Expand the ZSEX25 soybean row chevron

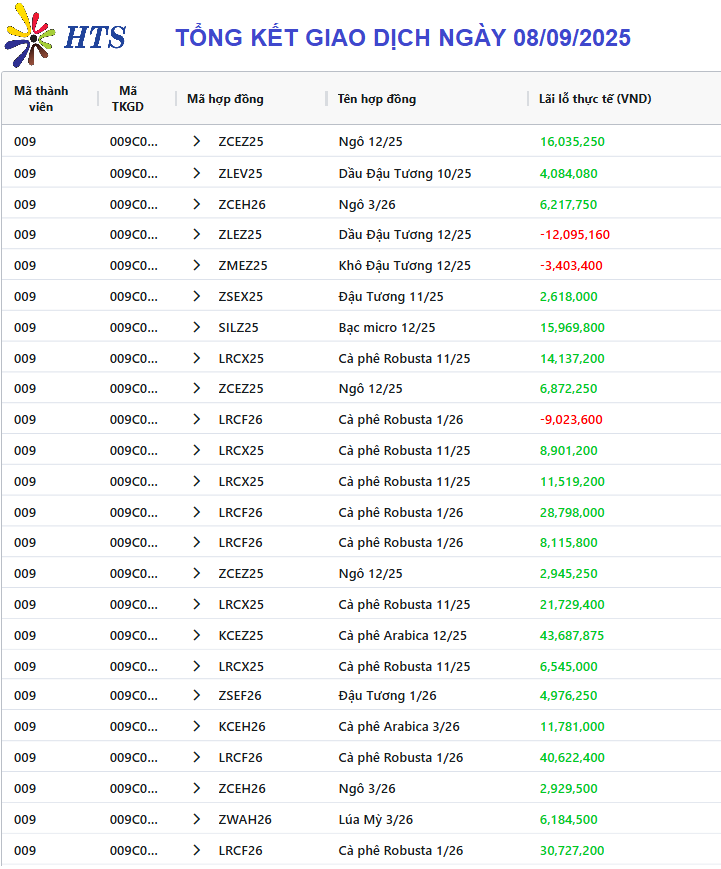click(x=197, y=297)
